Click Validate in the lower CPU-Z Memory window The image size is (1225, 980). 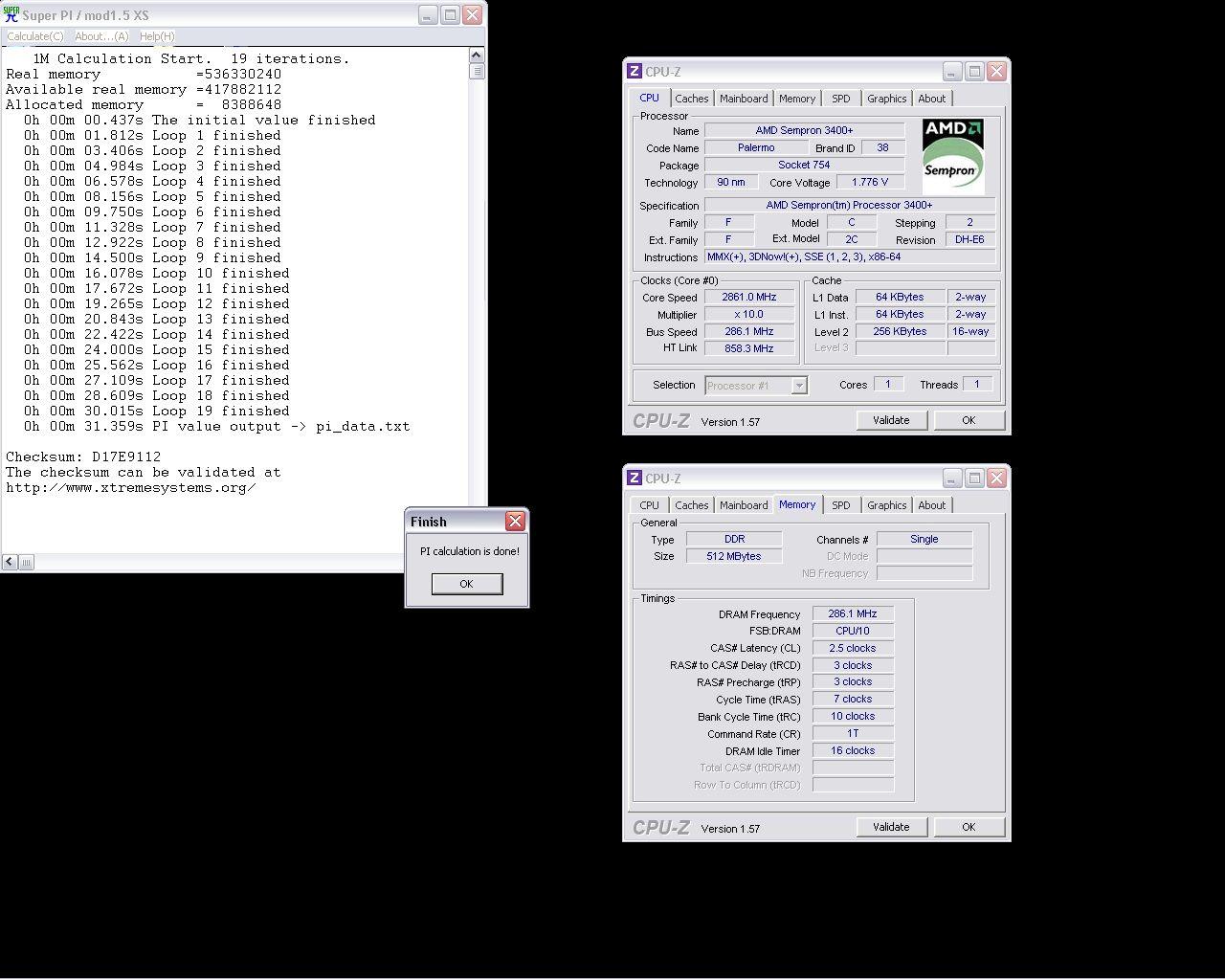click(891, 827)
